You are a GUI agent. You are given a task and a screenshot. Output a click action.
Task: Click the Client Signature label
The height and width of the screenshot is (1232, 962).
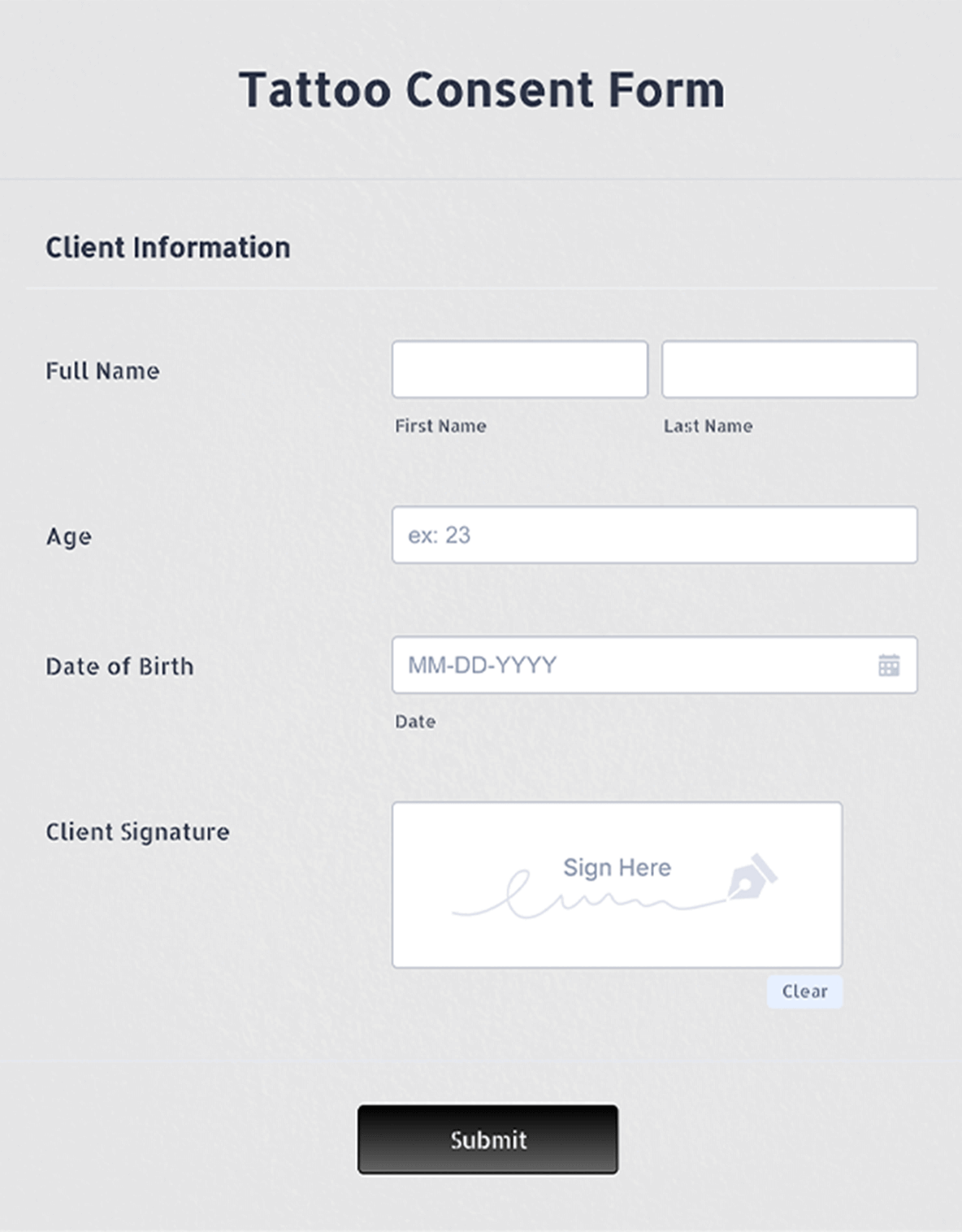point(137,832)
